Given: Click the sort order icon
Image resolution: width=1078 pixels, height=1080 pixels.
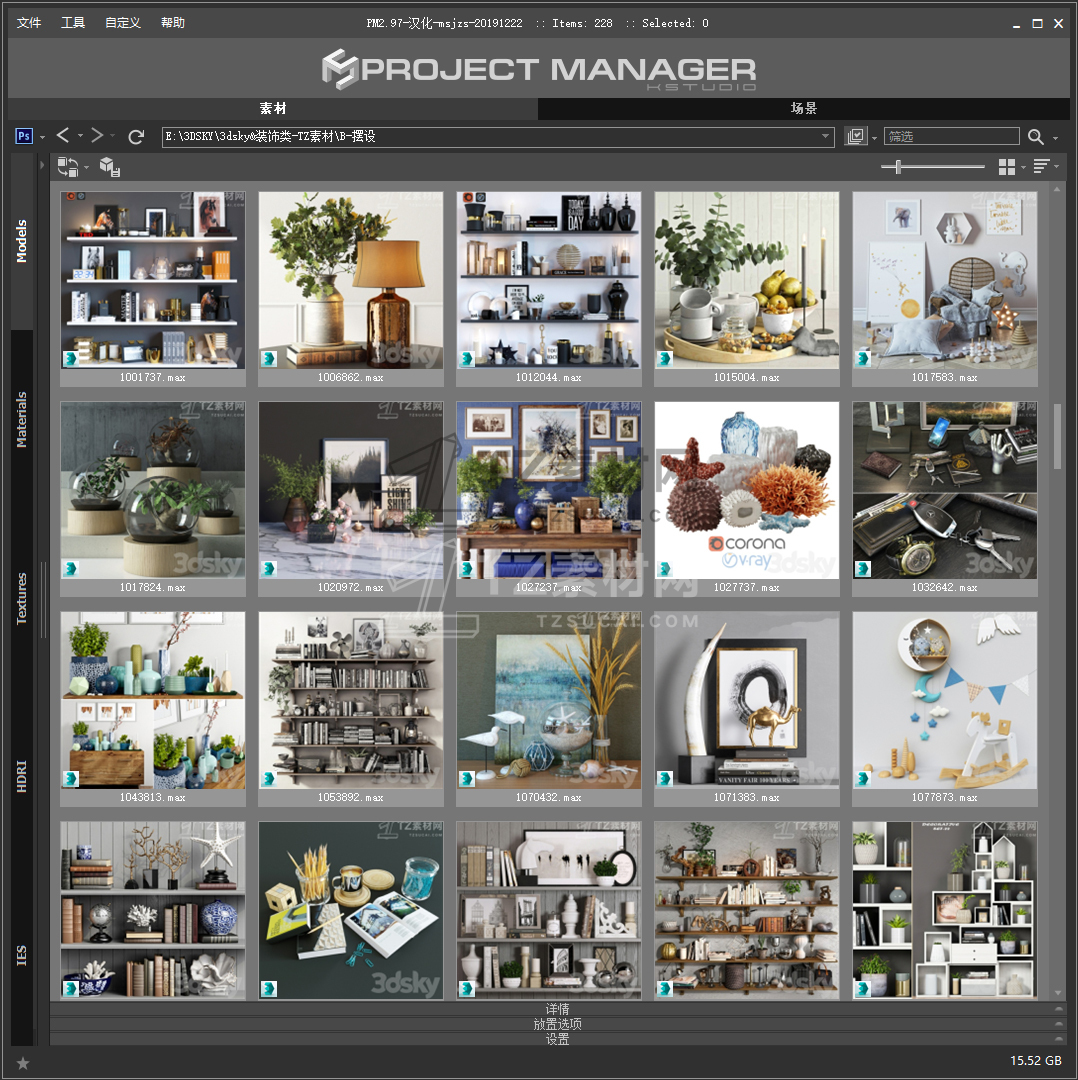Looking at the screenshot, I should (1041, 166).
